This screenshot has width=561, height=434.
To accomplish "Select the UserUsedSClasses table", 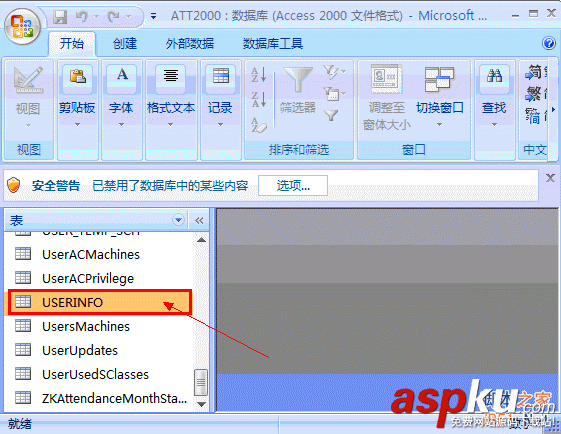I will 99,374.
